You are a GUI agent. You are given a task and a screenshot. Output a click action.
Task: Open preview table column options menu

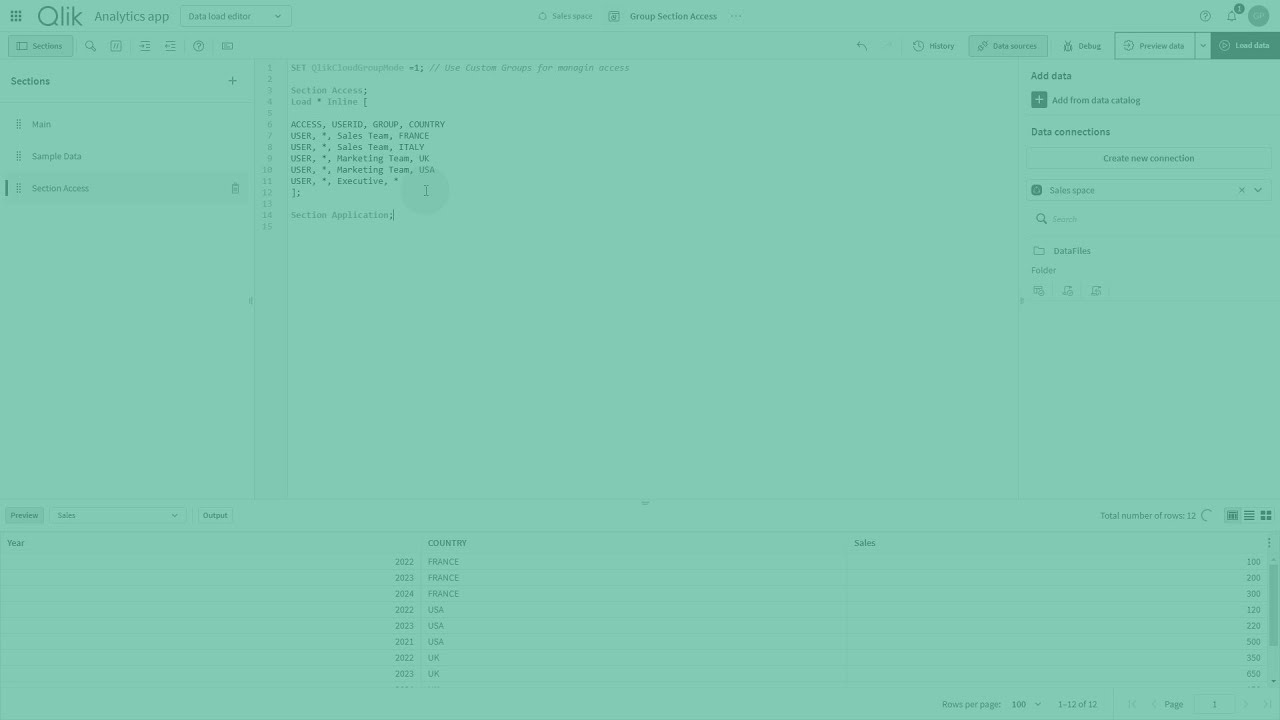click(1269, 543)
